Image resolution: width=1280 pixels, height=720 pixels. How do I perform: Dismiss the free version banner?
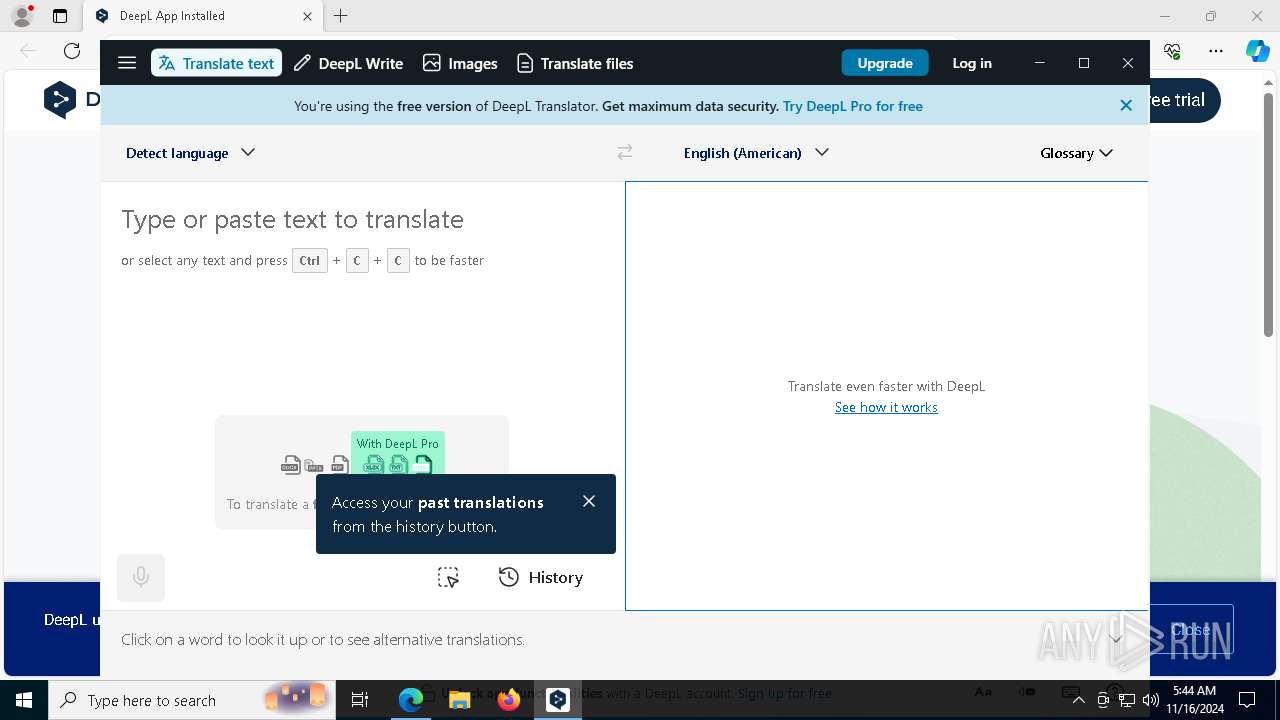click(x=1126, y=105)
